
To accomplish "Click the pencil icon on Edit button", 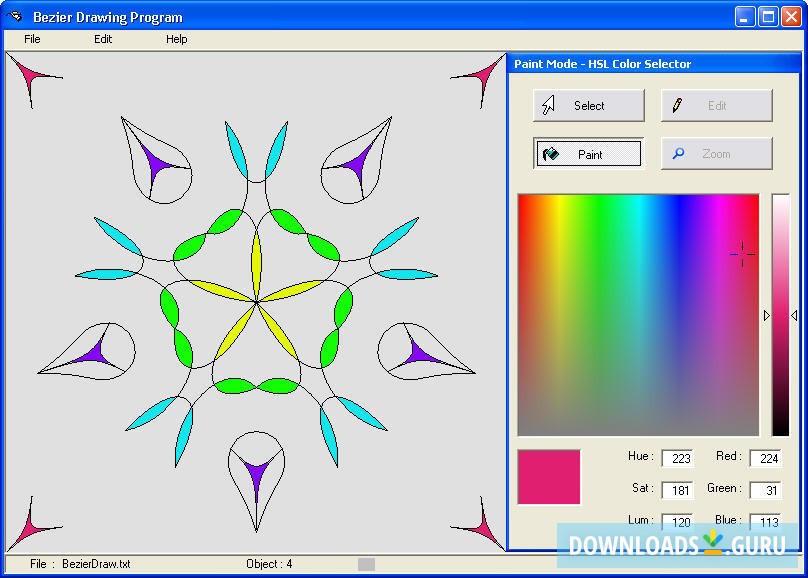I will coord(678,106).
